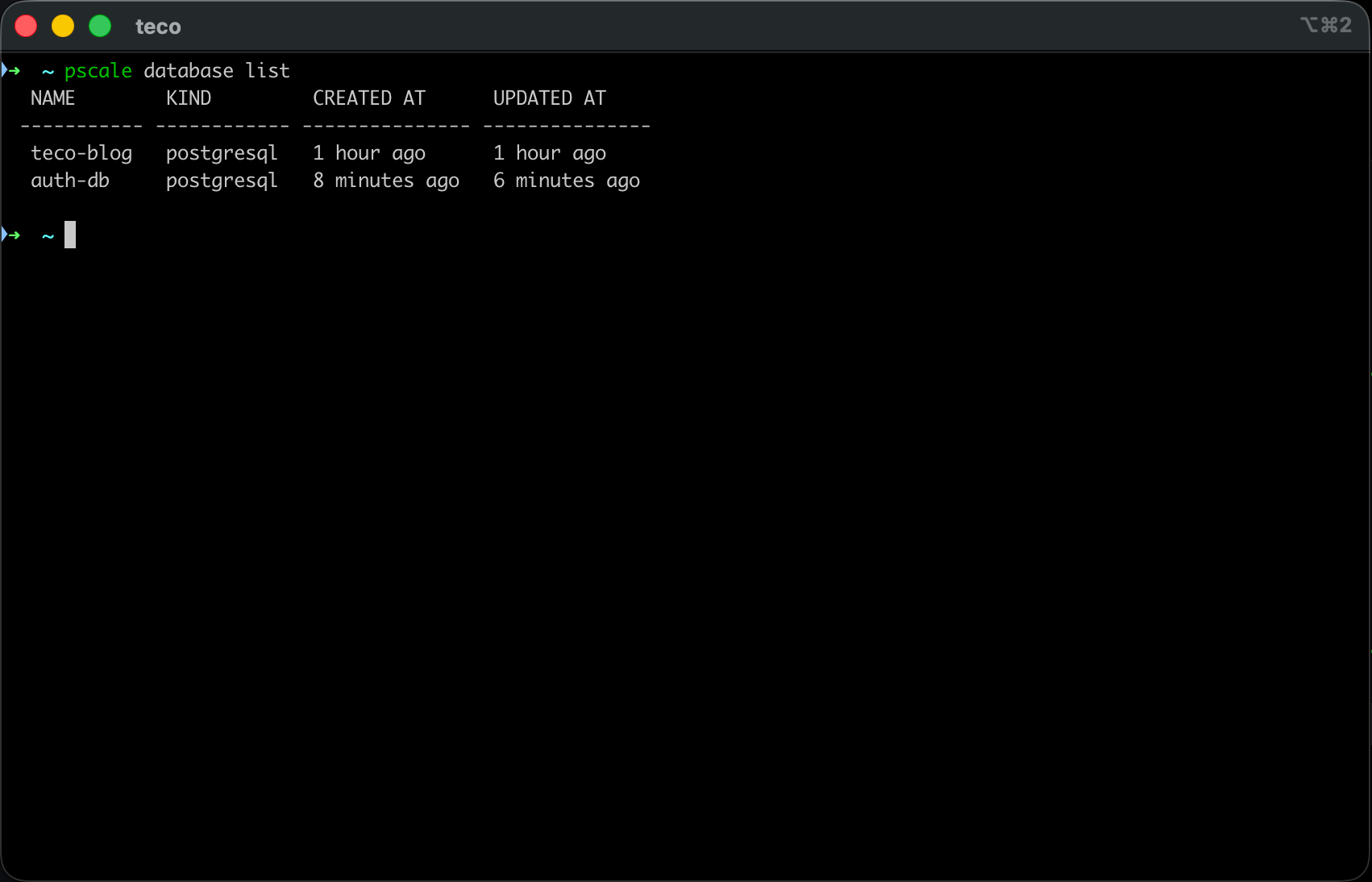Click the ⌥⌘2 tab shortcut badge
1372x882 pixels.
click(1324, 25)
